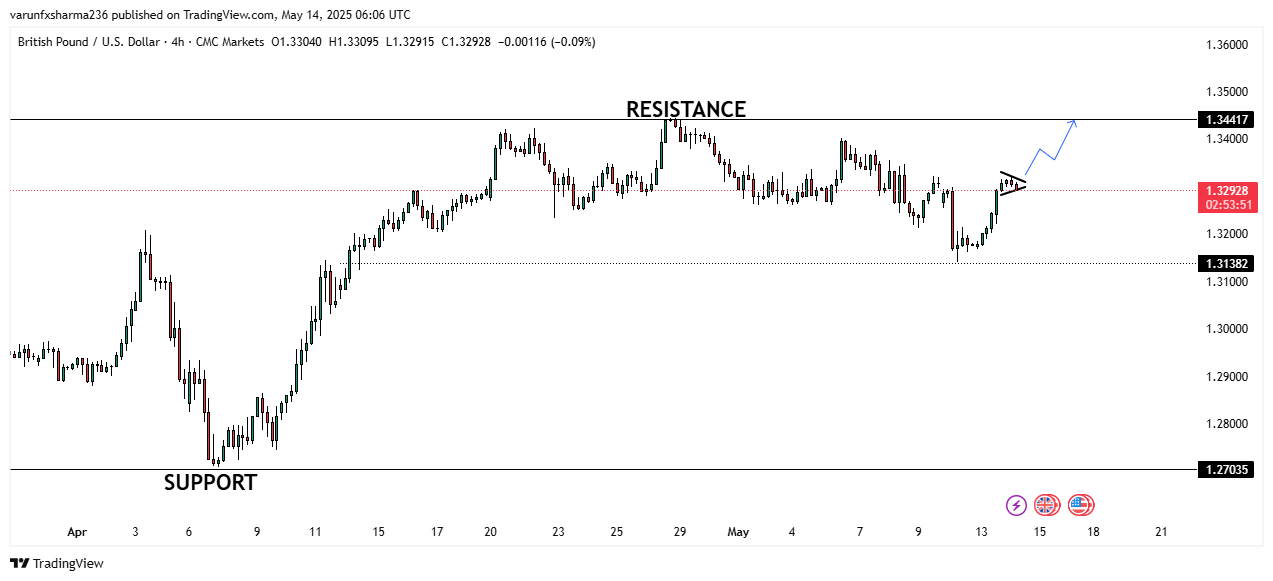This screenshot has height=581, width=1273.
Task: Click the Apr label on the time axis
Action: point(78,532)
